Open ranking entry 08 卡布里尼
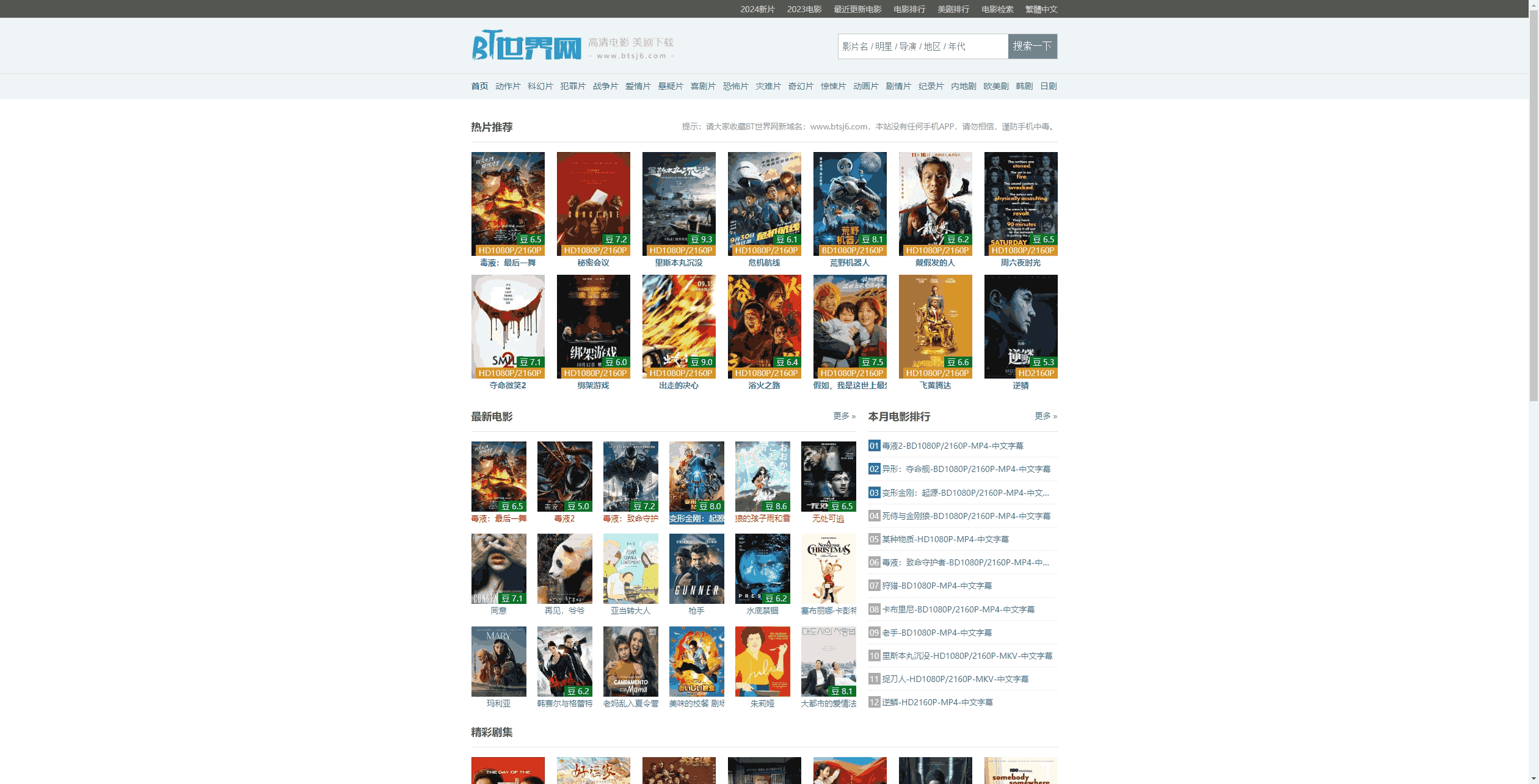This screenshot has width=1539, height=784. 958,609
